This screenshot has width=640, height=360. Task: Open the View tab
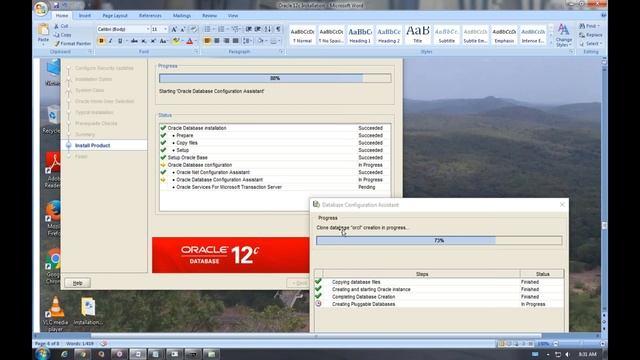point(233,16)
